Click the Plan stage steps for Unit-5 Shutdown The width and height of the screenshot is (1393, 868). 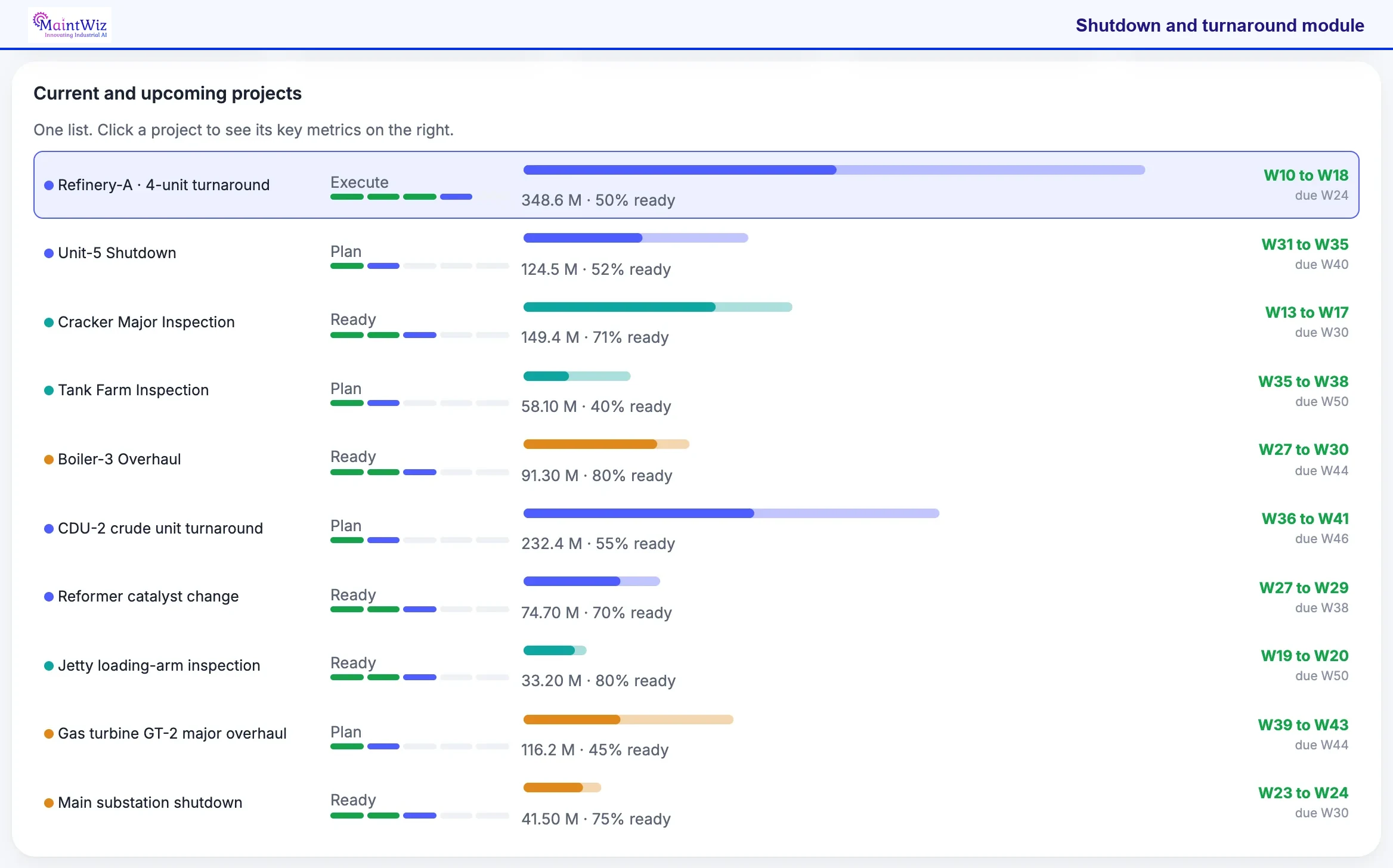pos(420,266)
